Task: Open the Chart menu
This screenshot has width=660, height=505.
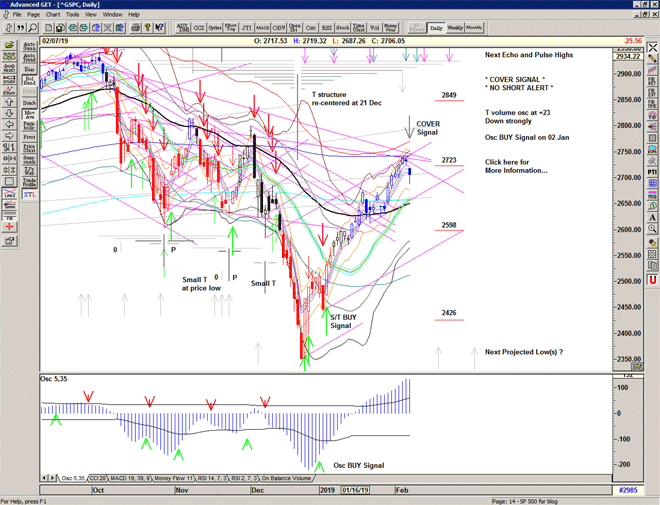Action: (52, 15)
